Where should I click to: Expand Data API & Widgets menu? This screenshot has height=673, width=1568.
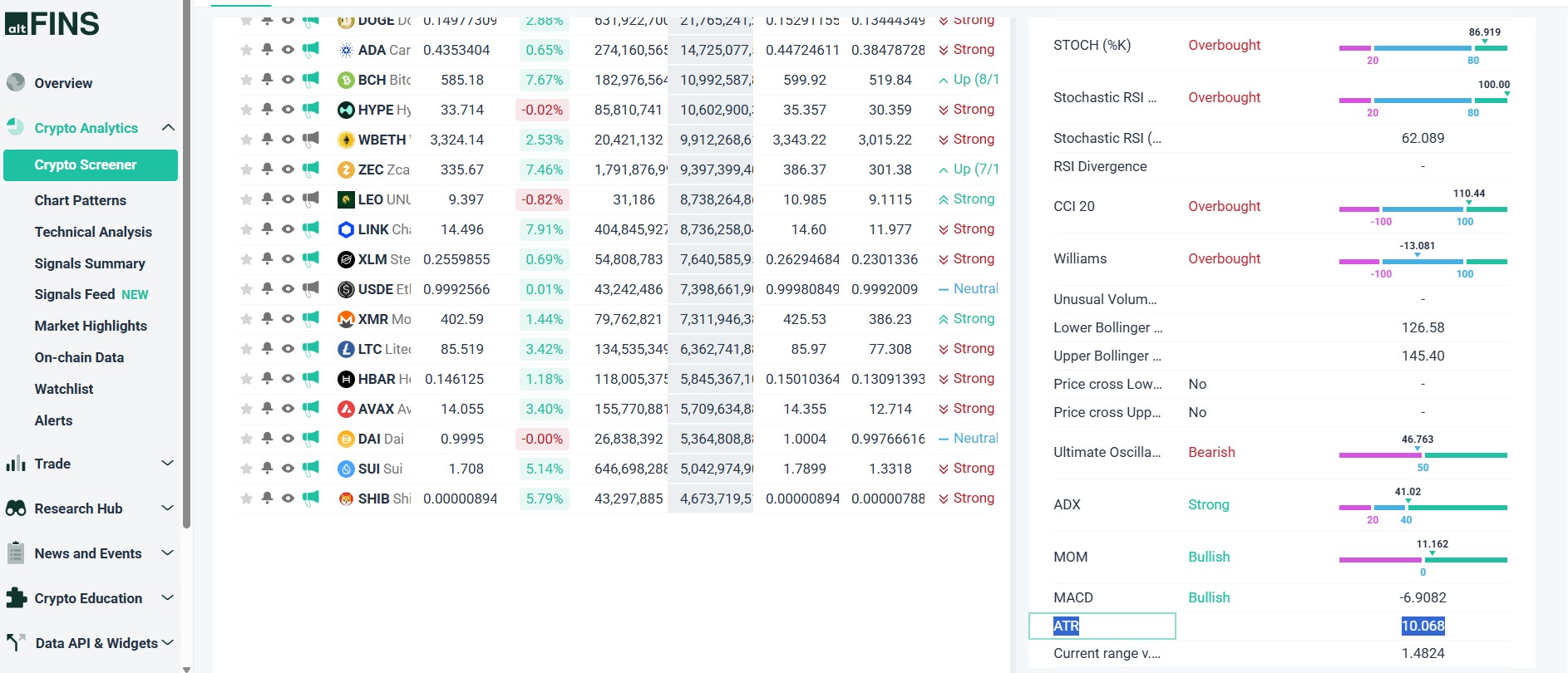167,643
